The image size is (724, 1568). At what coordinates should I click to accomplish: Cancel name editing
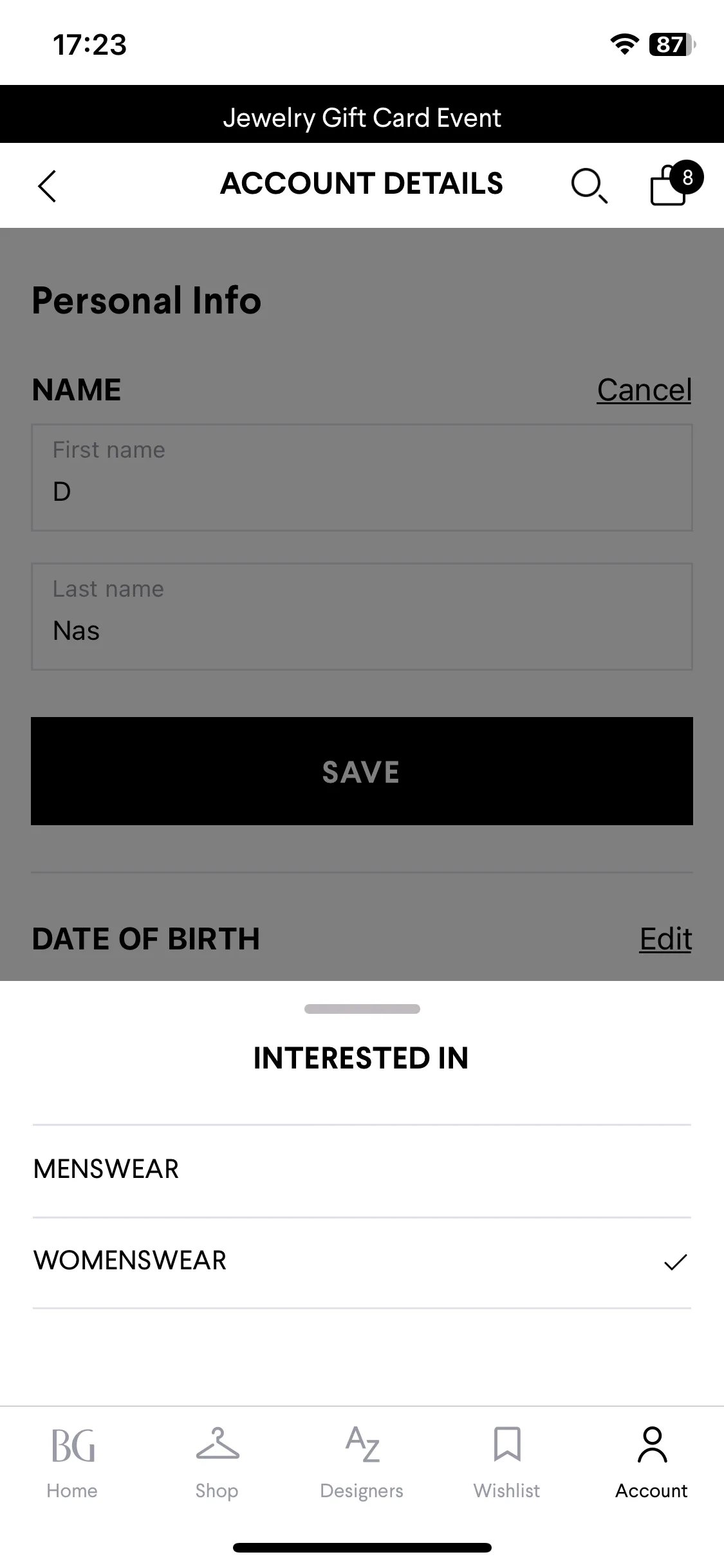pyautogui.click(x=644, y=389)
